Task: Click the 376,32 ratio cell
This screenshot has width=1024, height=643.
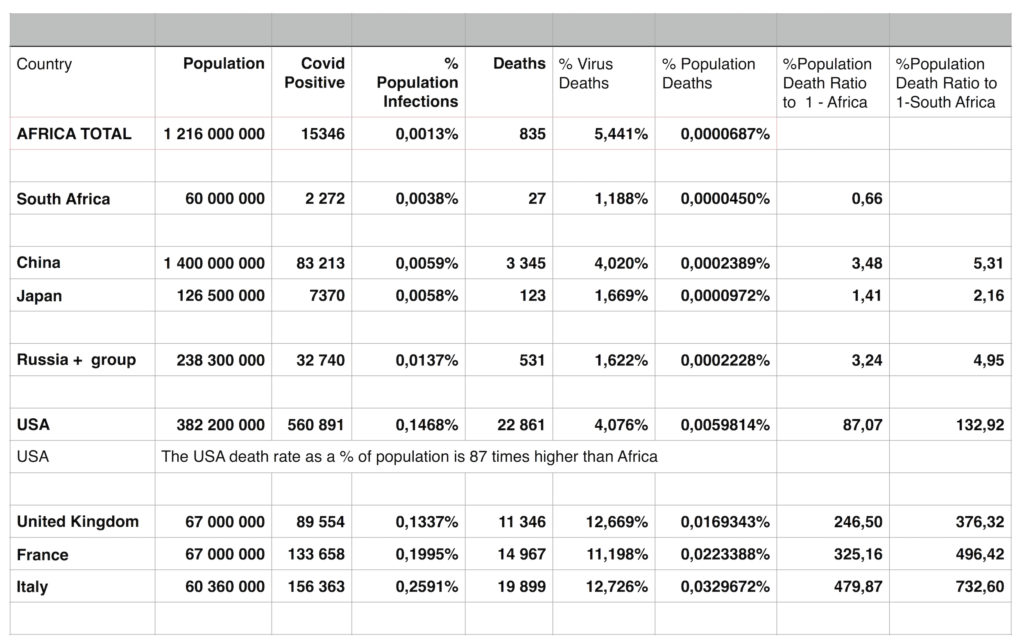Action: (x=950, y=522)
